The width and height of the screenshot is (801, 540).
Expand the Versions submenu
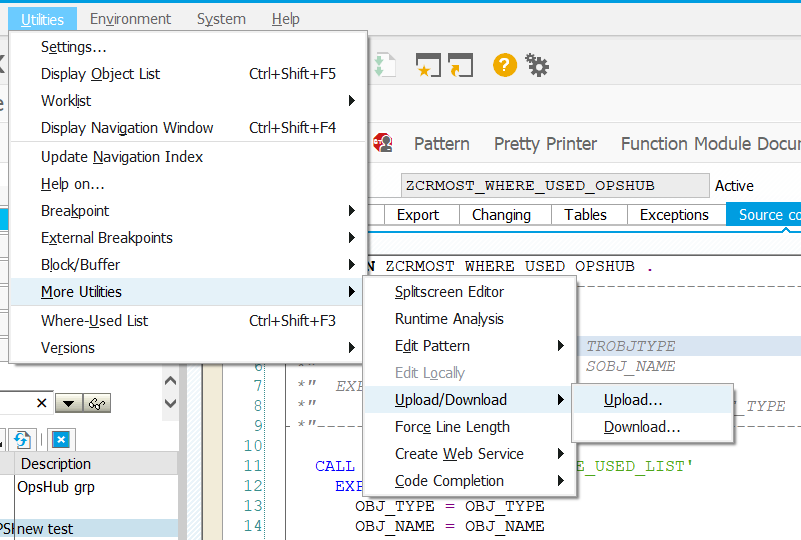click(186, 348)
